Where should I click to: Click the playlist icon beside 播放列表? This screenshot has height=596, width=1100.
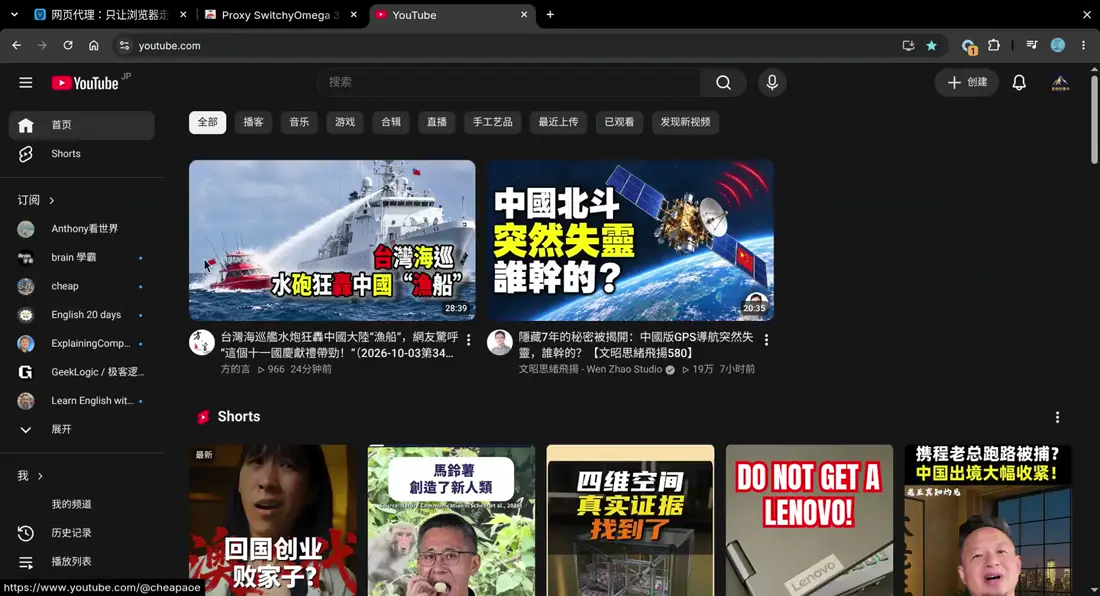pos(26,562)
